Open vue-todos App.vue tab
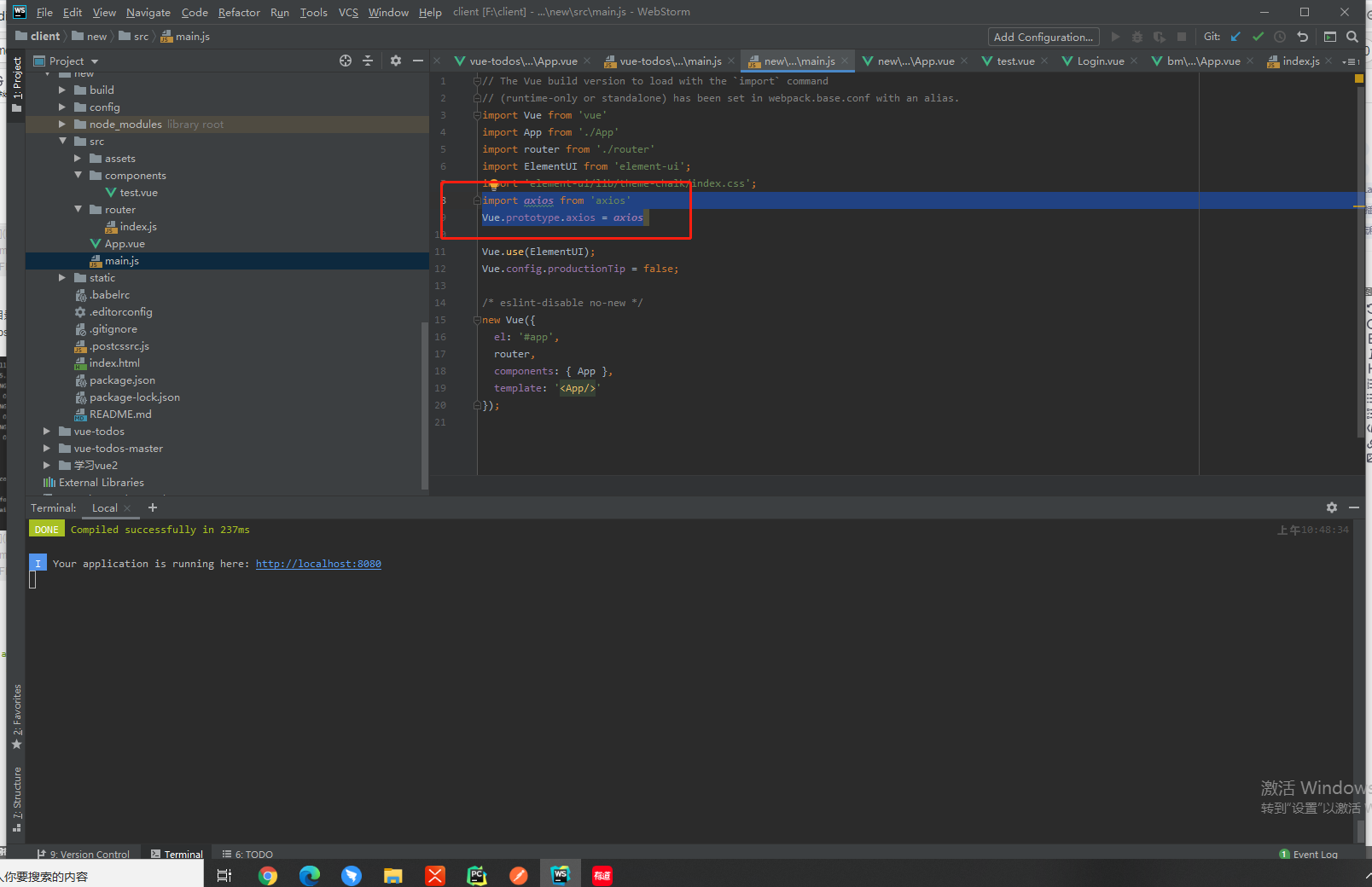Image resolution: width=1372 pixels, height=887 pixels. pyautogui.click(x=522, y=61)
